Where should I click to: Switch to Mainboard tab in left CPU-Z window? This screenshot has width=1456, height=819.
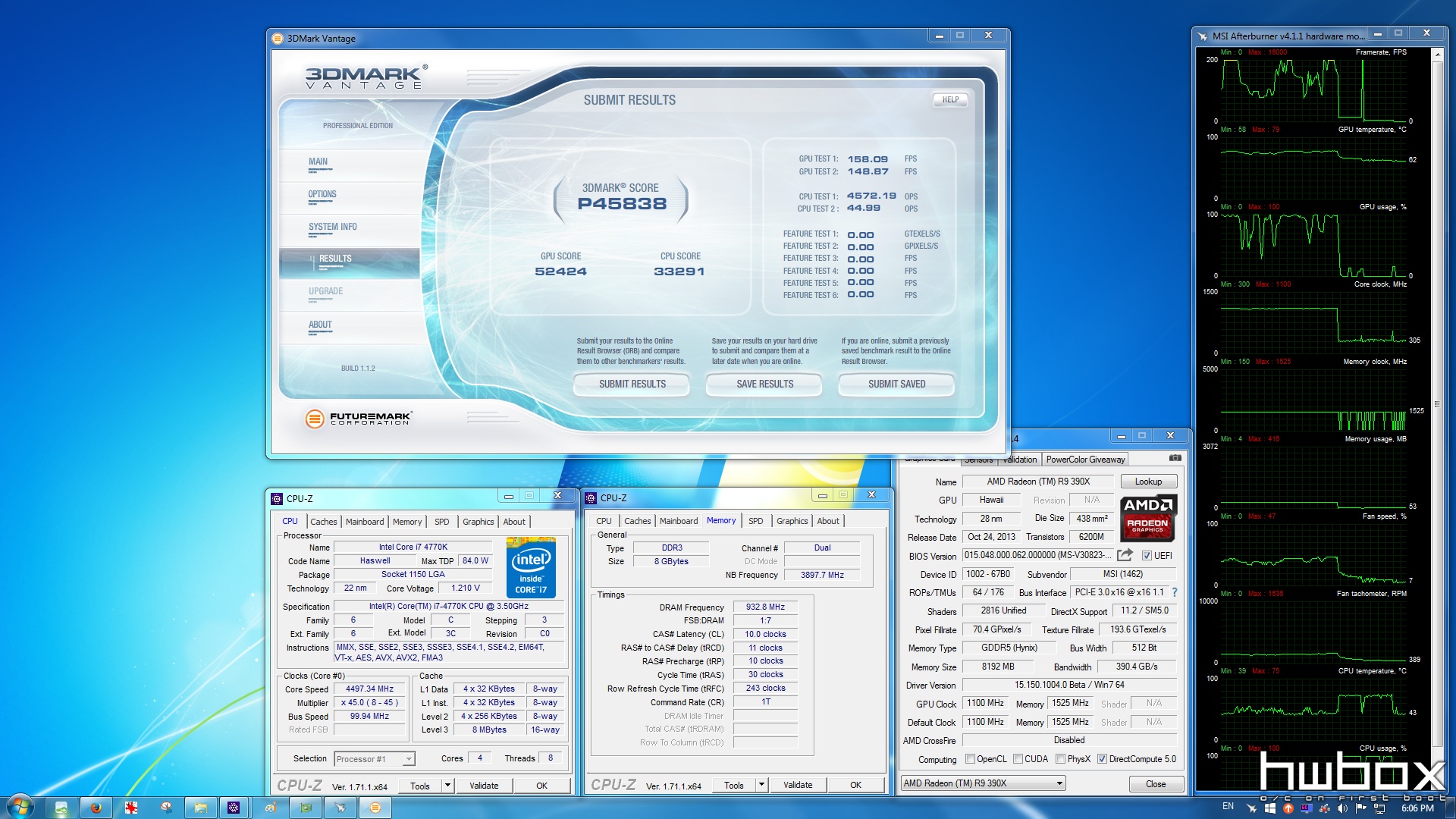(365, 522)
